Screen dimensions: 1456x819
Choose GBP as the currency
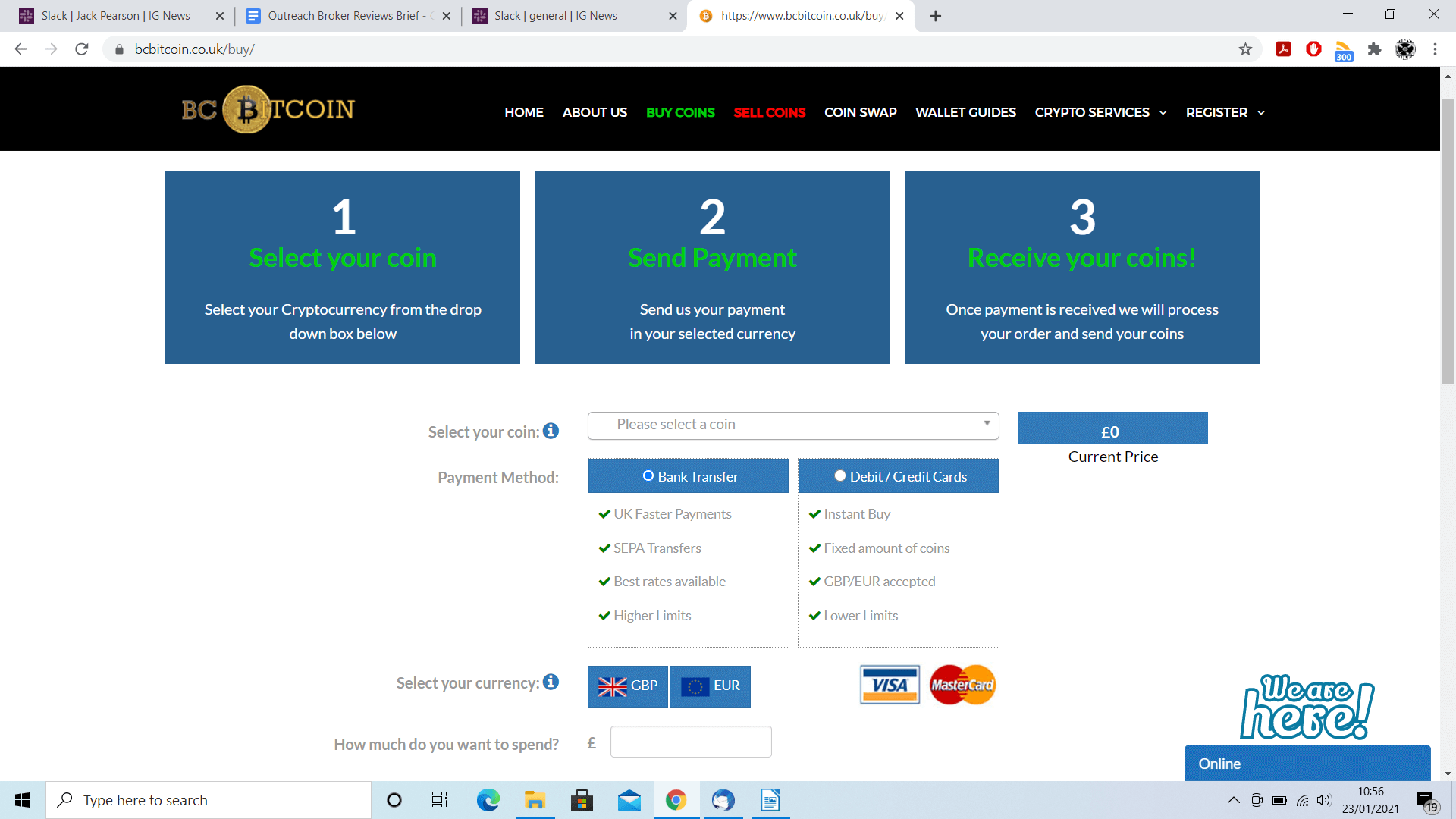[x=628, y=686]
